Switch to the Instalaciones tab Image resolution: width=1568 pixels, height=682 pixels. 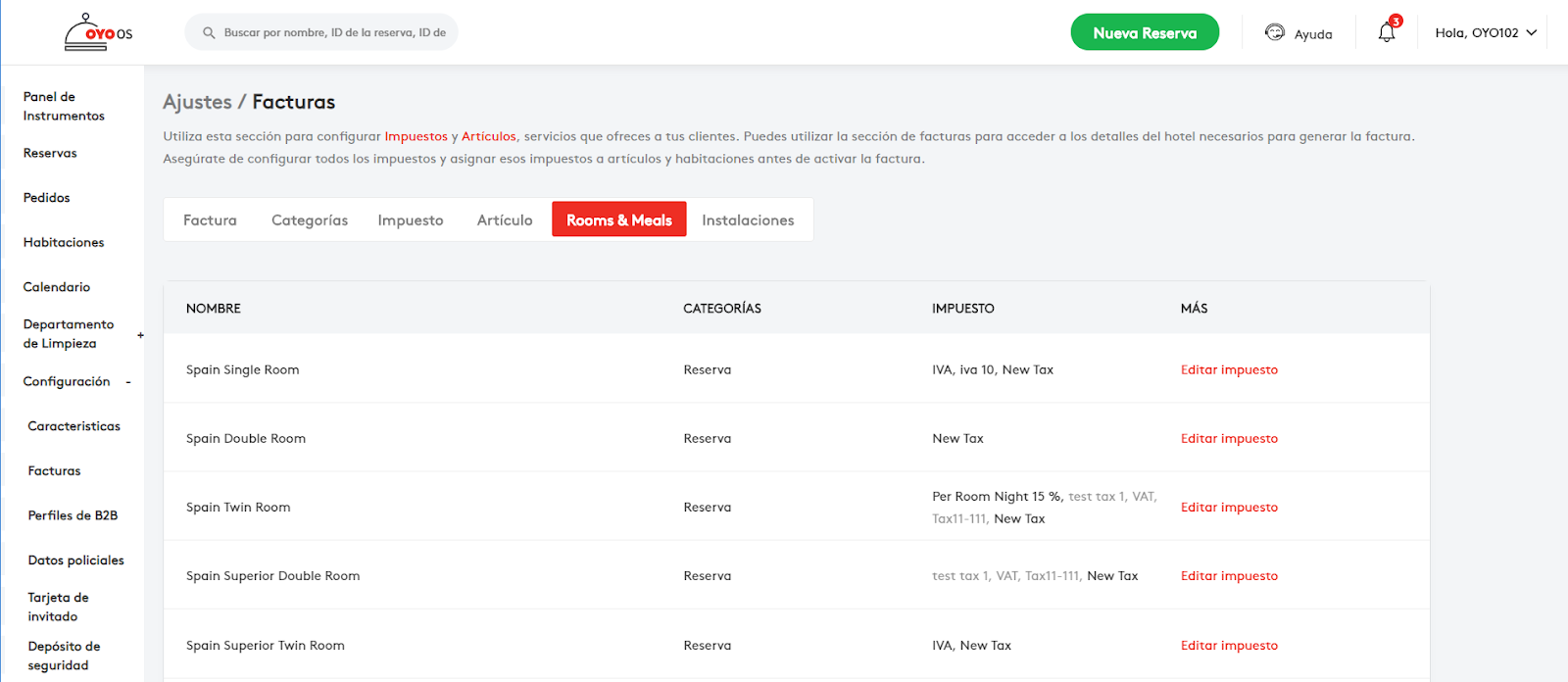pyautogui.click(x=748, y=220)
